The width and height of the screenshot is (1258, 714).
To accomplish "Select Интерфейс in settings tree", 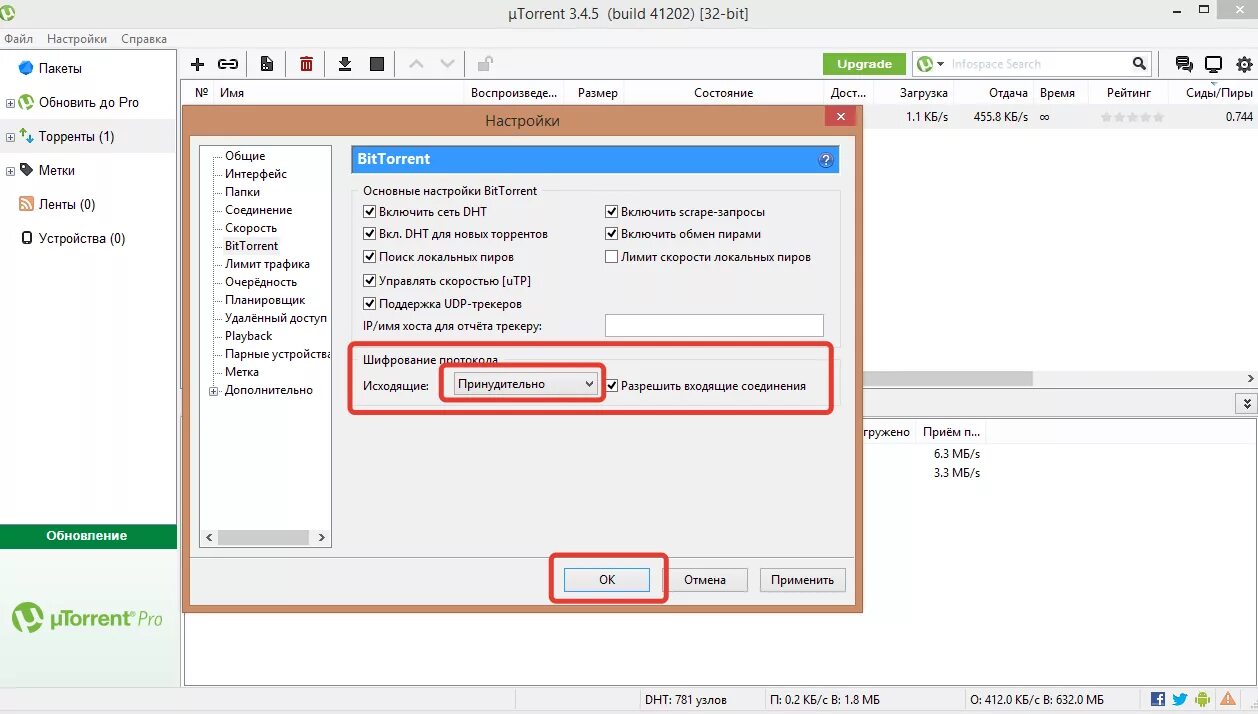I will point(256,174).
